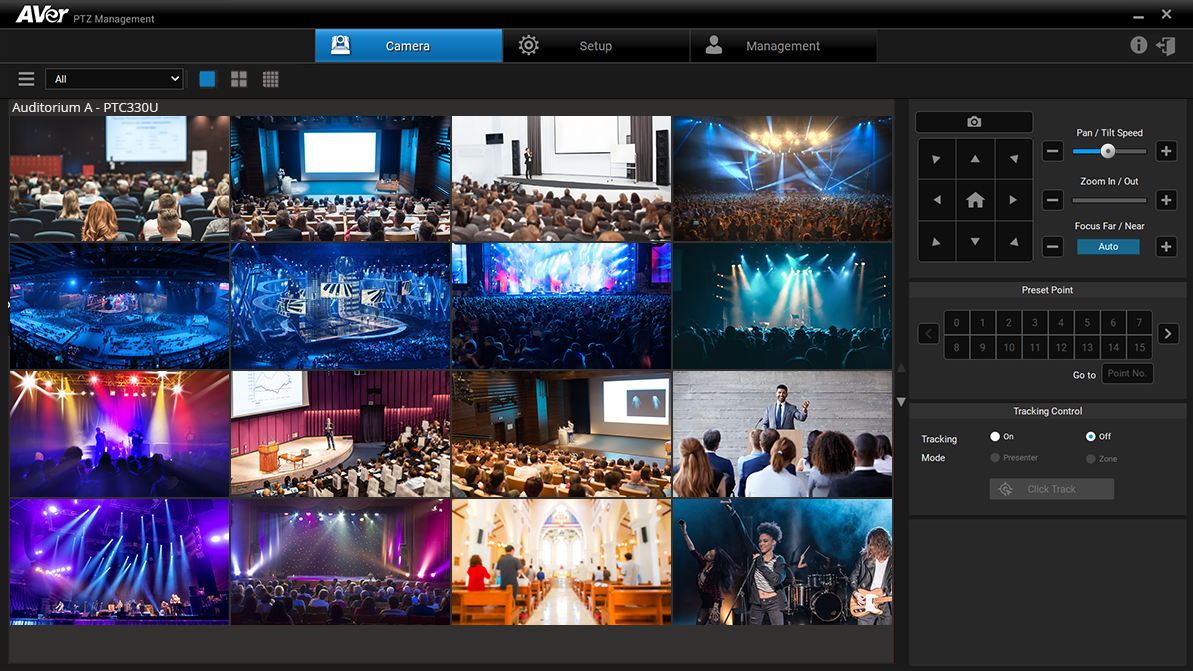The image size is (1193, 671).
Task: Focus far with minus button
Action: 1052,246
